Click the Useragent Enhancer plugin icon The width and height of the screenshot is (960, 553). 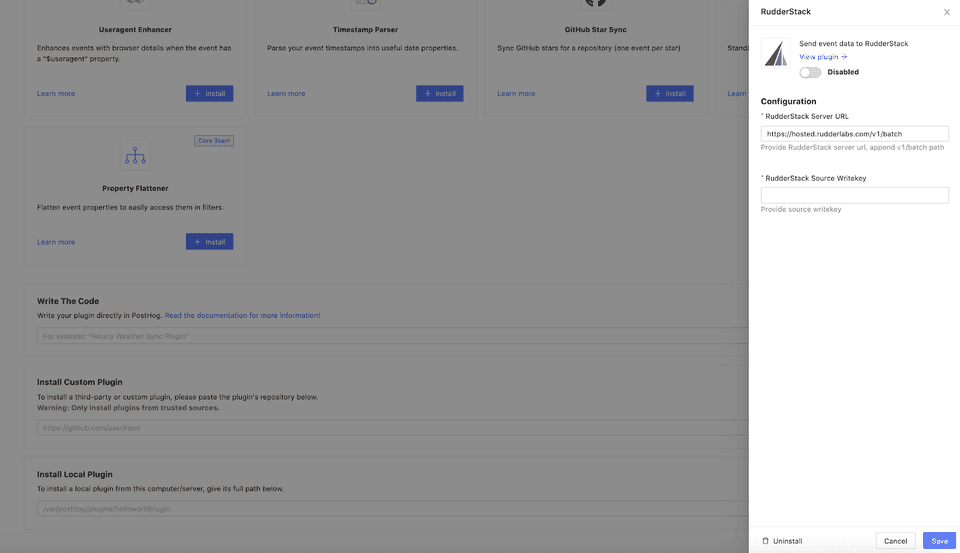[135, 5]
